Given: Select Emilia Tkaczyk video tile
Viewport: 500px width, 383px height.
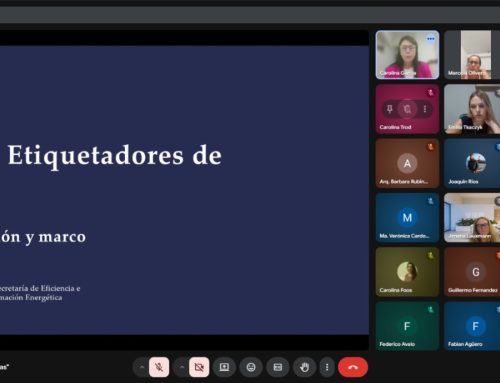Looking at the screenshot, I should click(x=472, y=109).
